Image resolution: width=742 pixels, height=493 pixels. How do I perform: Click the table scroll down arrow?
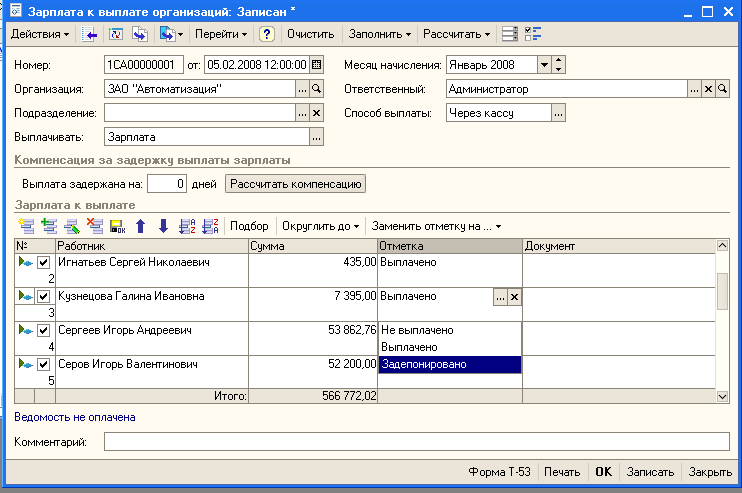click(722, 396)
